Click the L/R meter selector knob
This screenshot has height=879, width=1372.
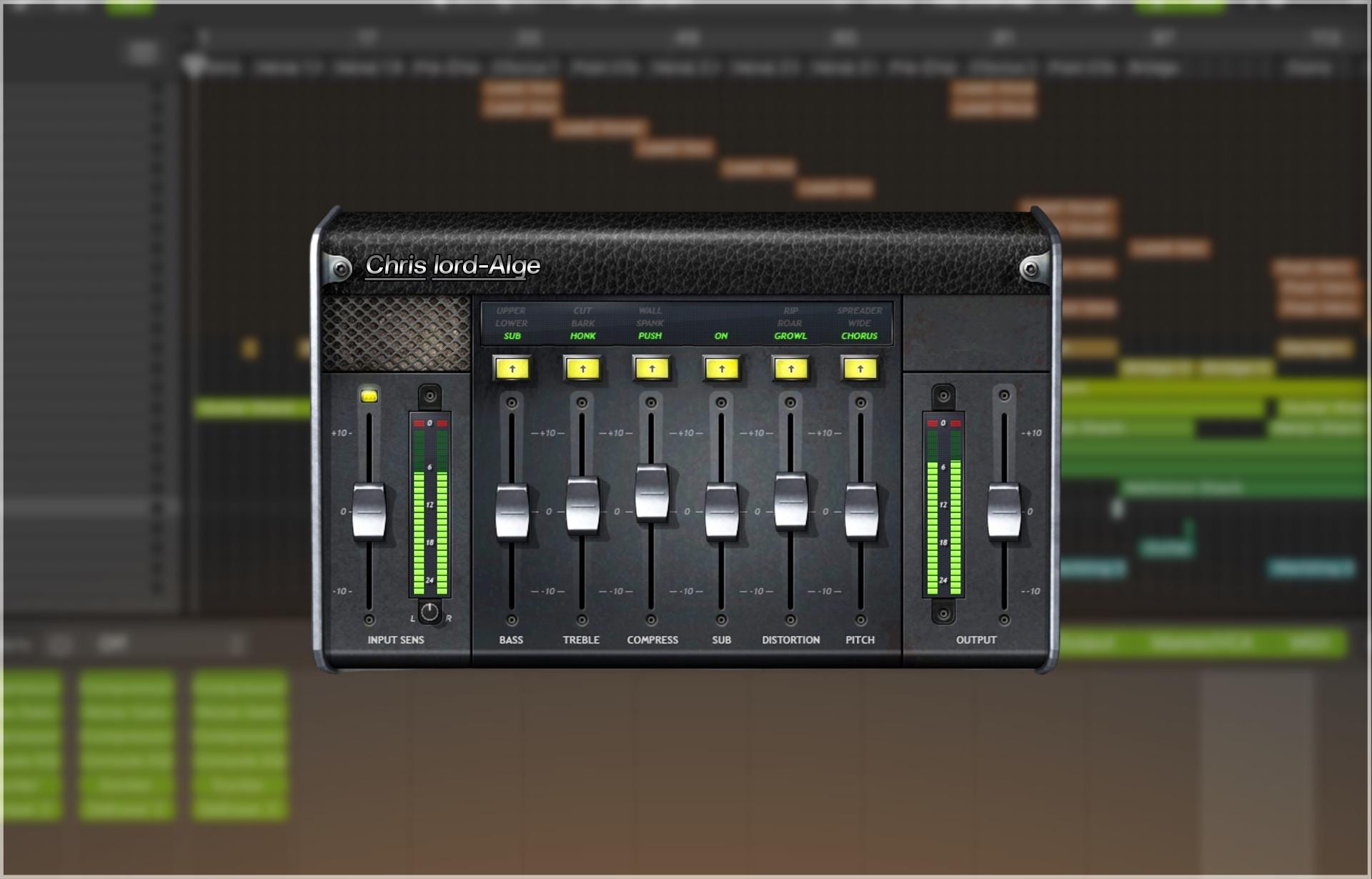pos(429,612)
